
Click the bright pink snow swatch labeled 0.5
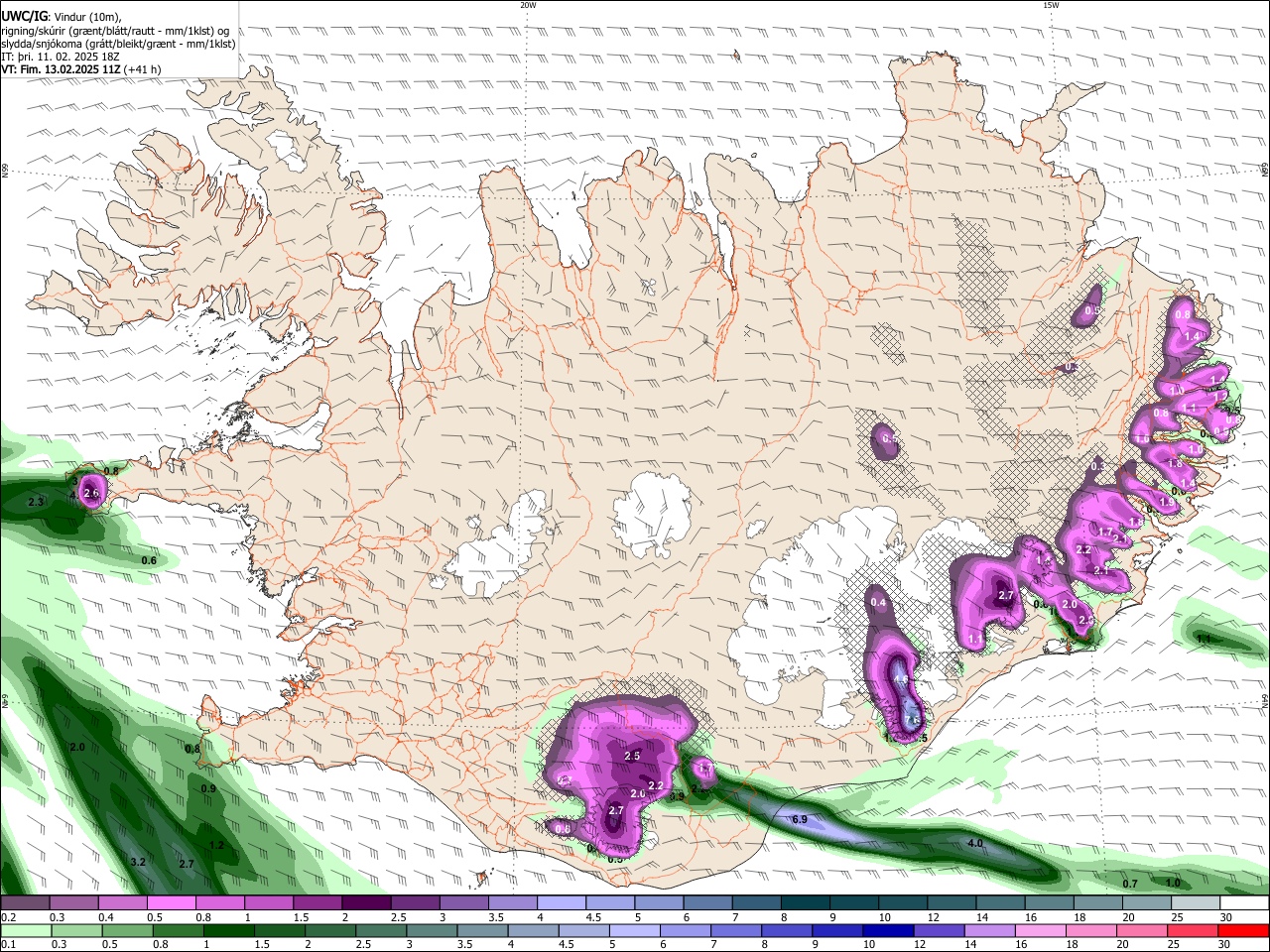pos(171,903)
